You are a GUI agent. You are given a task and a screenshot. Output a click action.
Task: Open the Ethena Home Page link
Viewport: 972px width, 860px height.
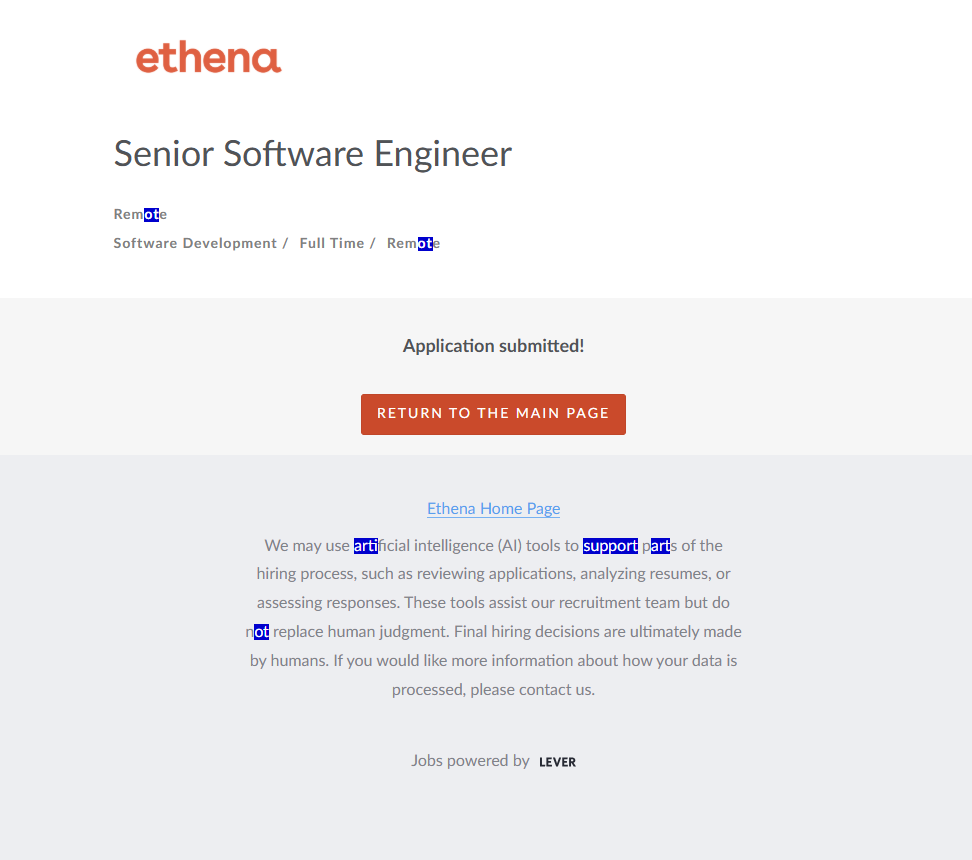tap(493, 508)
